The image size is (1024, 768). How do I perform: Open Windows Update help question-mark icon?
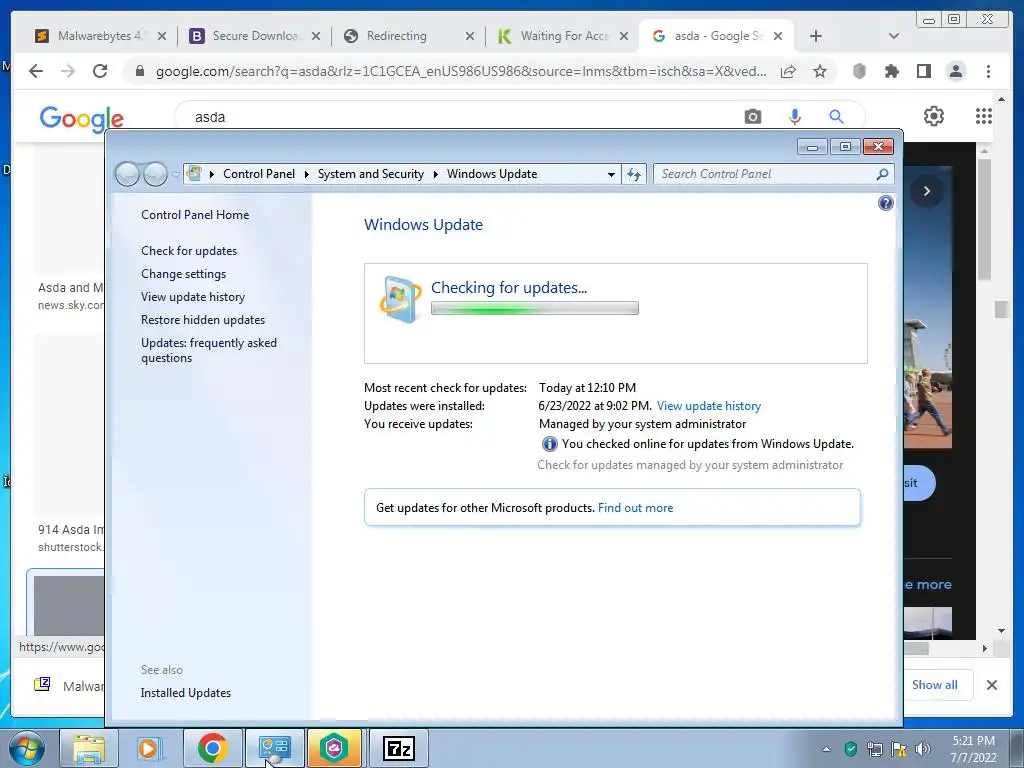click(x=886, y=203)
